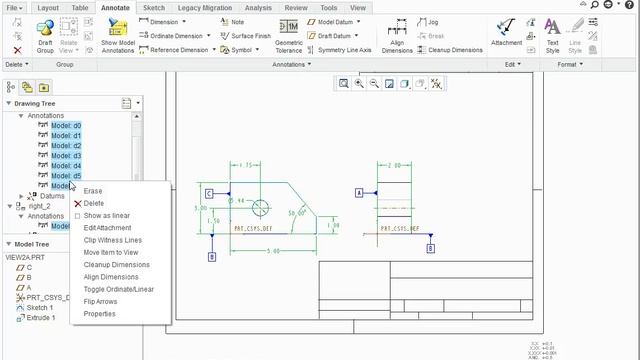Click the Zoom In icon
This screenshot has height=360, width=640.
pyautogui.click(x=359, y=84)
